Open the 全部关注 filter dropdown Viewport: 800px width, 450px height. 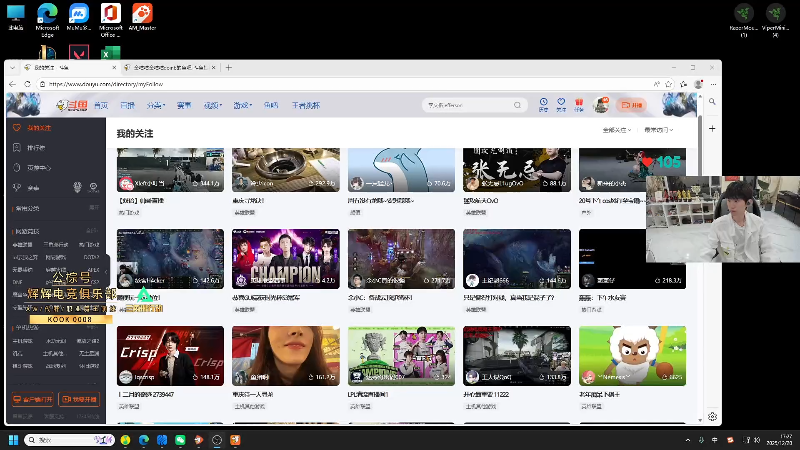[x=616, y=130]
